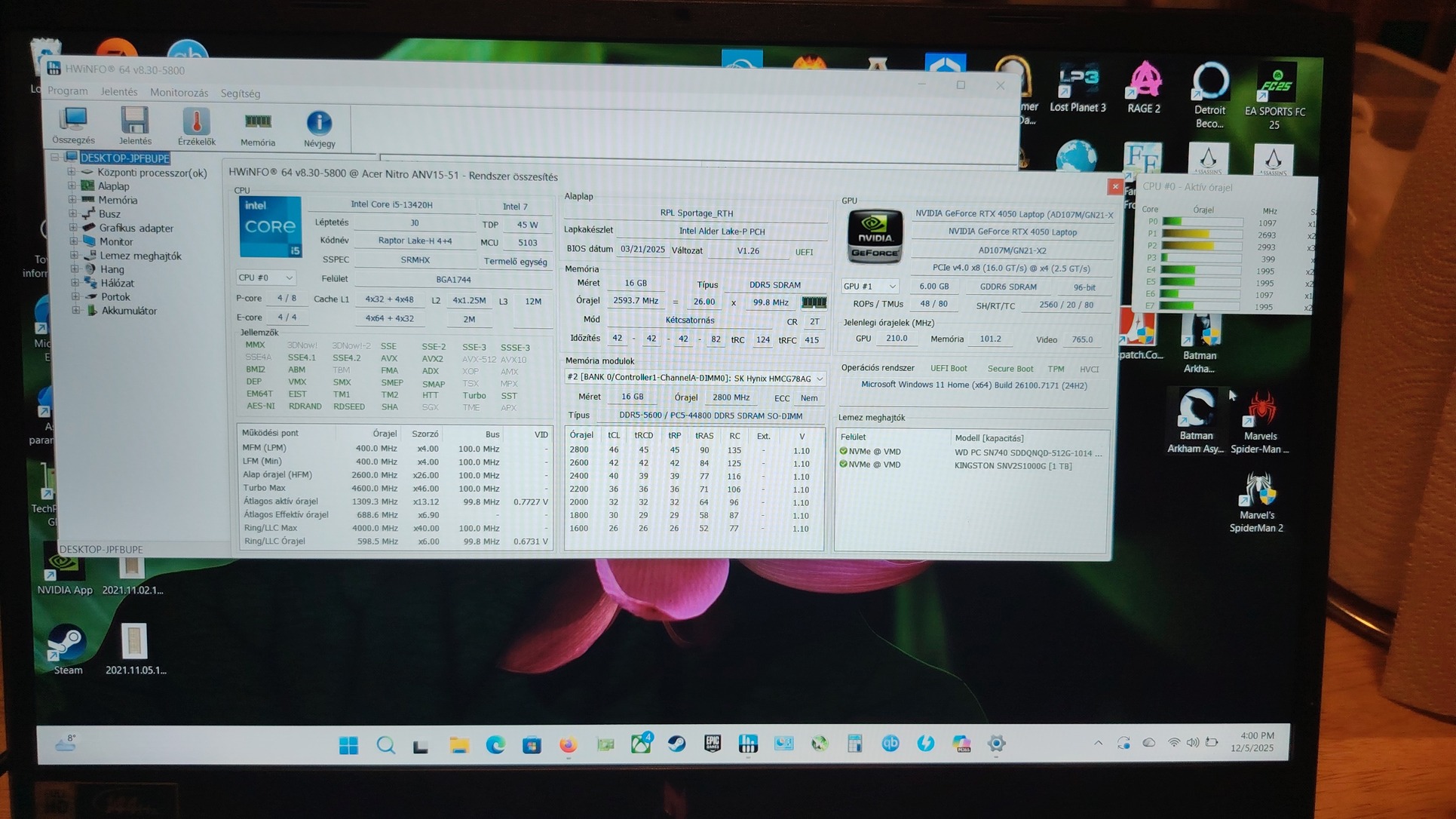Screen dimensions: 1456x819
Task: Click the NVIDIA GeForce logo
Action: click(874, 236)
